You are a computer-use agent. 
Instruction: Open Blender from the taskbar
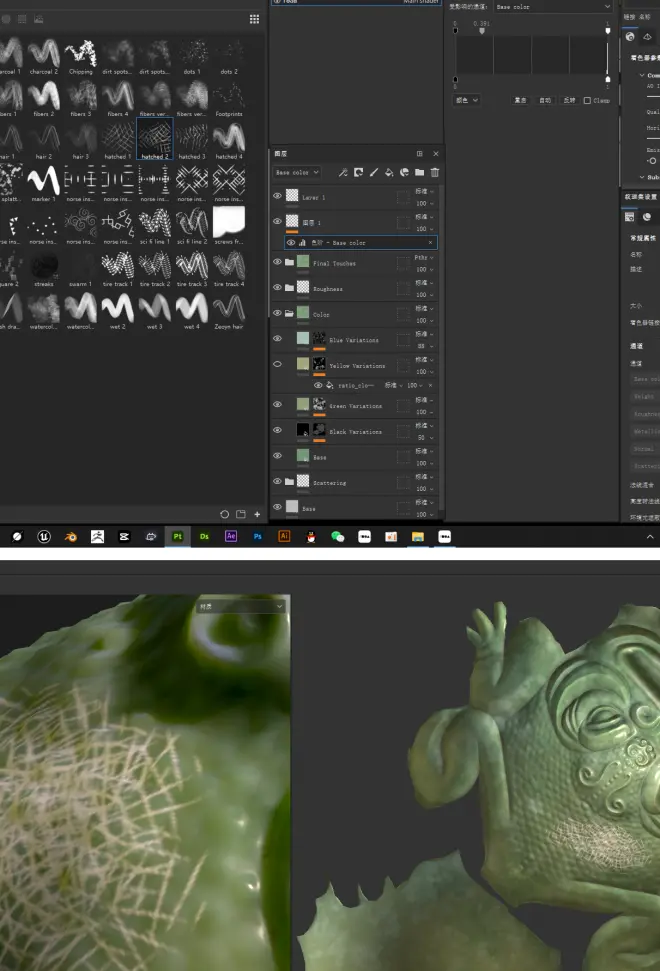[x=71, y=536]
